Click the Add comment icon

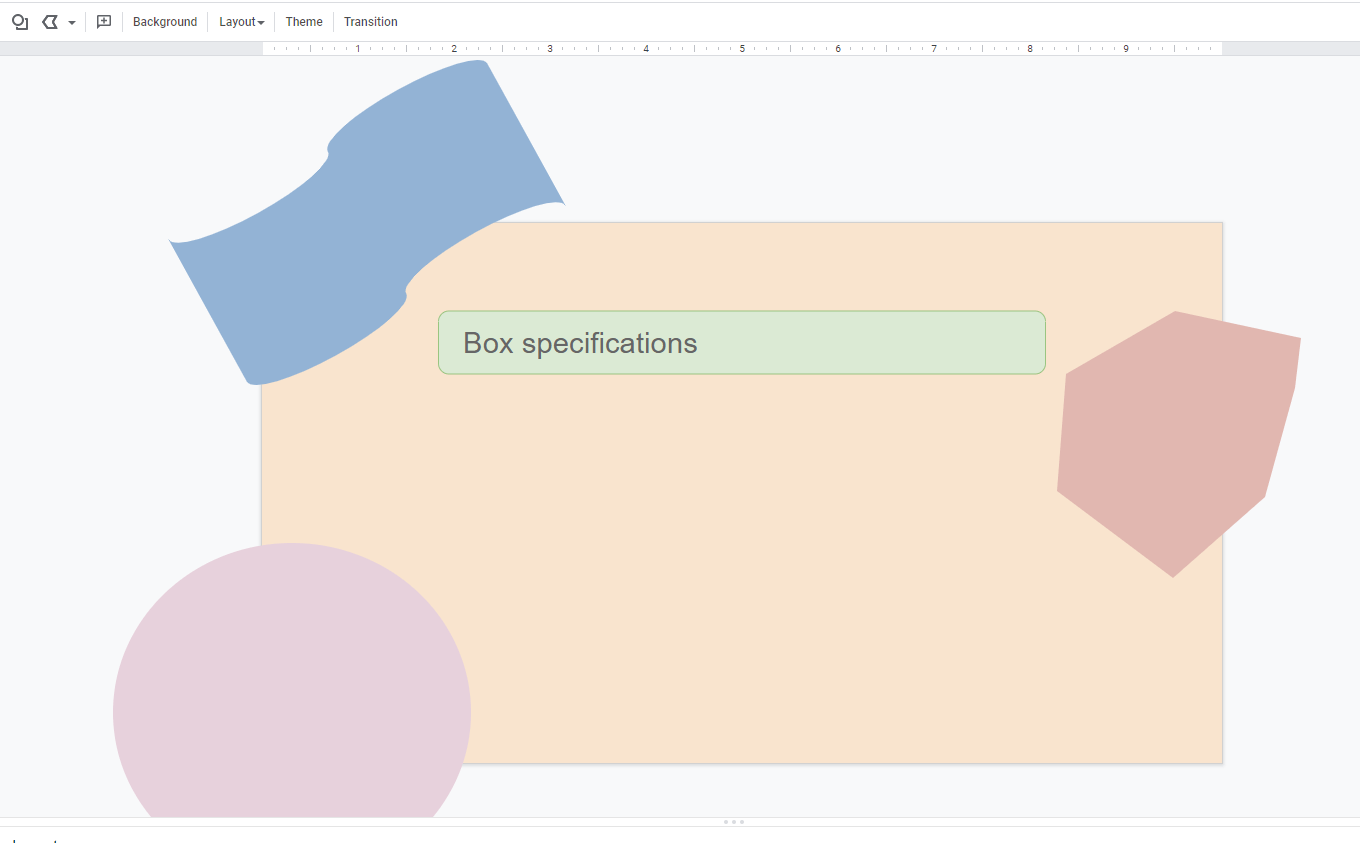click(x=104, y=22)
